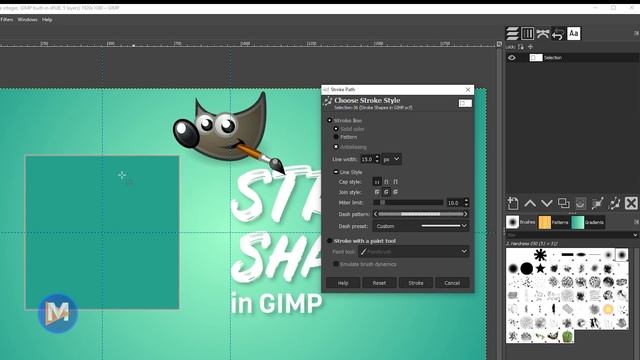The image size is (640, 360).
Task: Choose the miter join style icon
Action: 377,191
